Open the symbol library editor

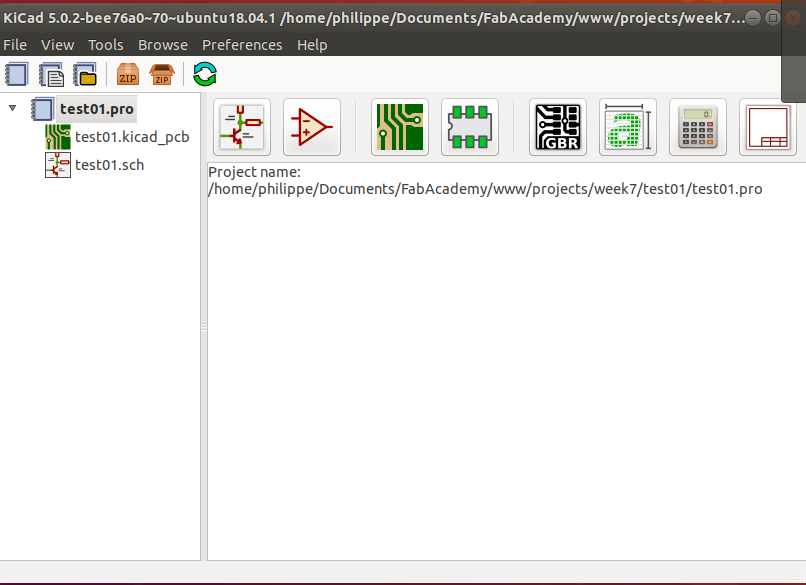312,127
